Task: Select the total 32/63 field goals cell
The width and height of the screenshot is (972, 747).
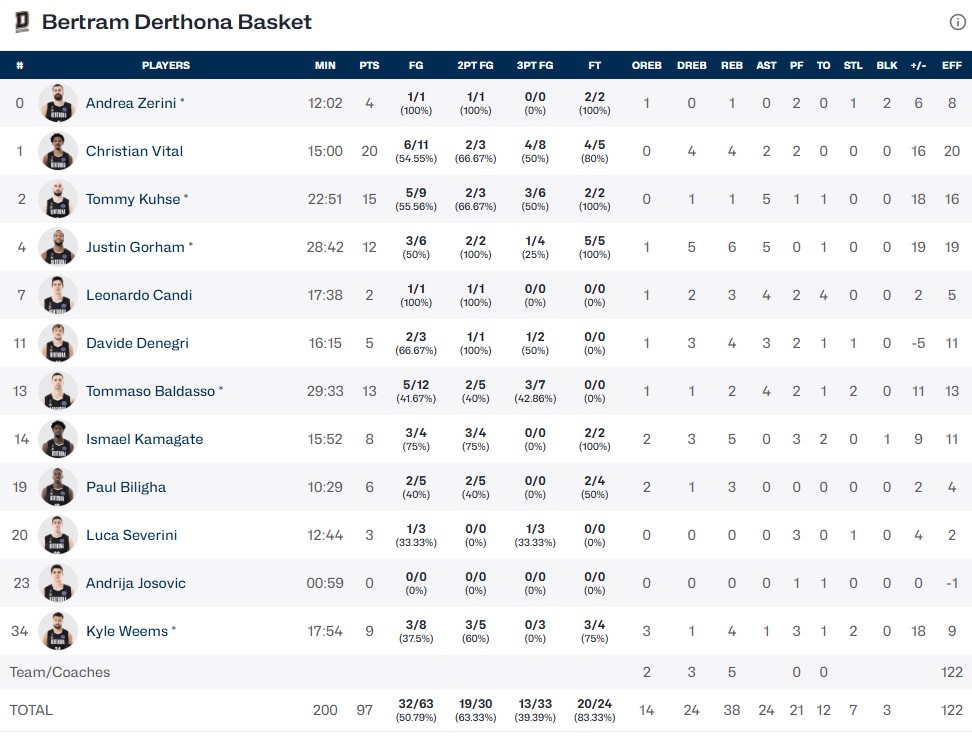Action: pos(416,710)
